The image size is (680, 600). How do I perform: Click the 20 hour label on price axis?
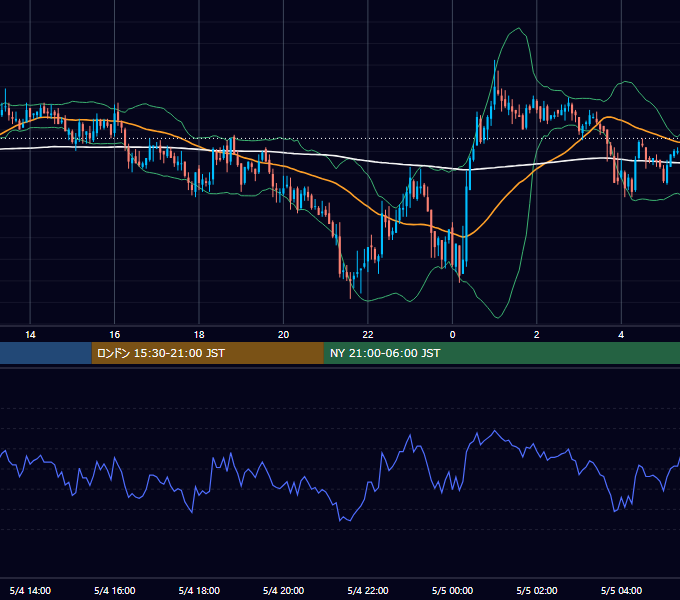point(283,335)
